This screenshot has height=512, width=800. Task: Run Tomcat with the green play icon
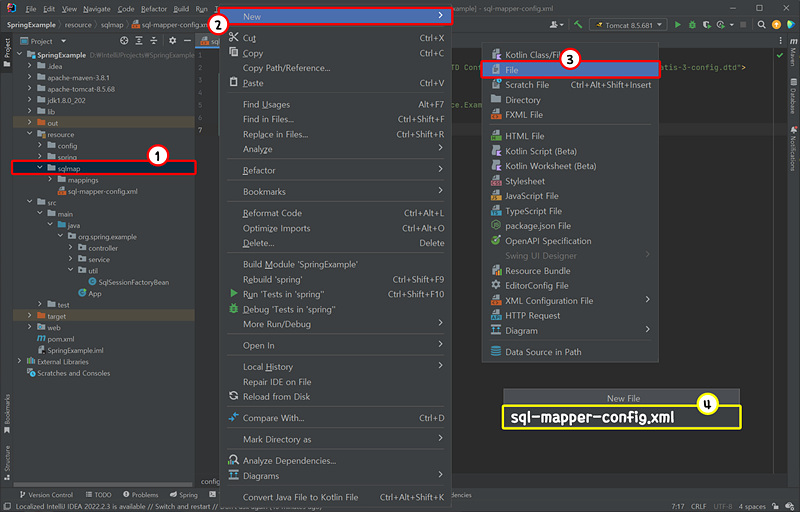[x=678, y=24]
